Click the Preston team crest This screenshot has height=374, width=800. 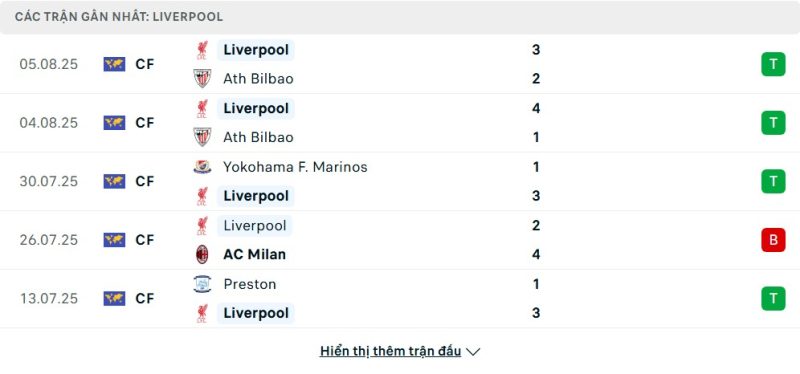(202, 284)
